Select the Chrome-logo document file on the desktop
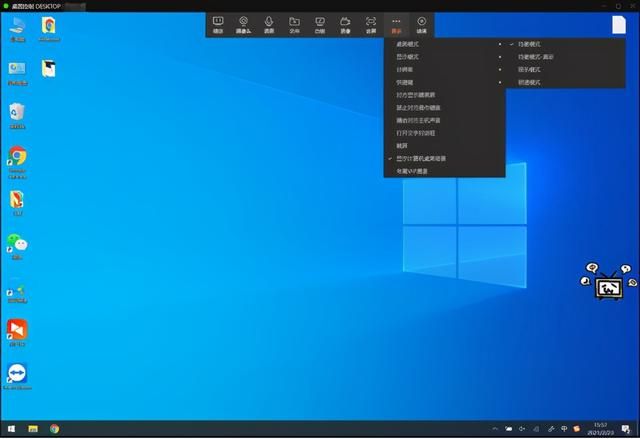 49,29
